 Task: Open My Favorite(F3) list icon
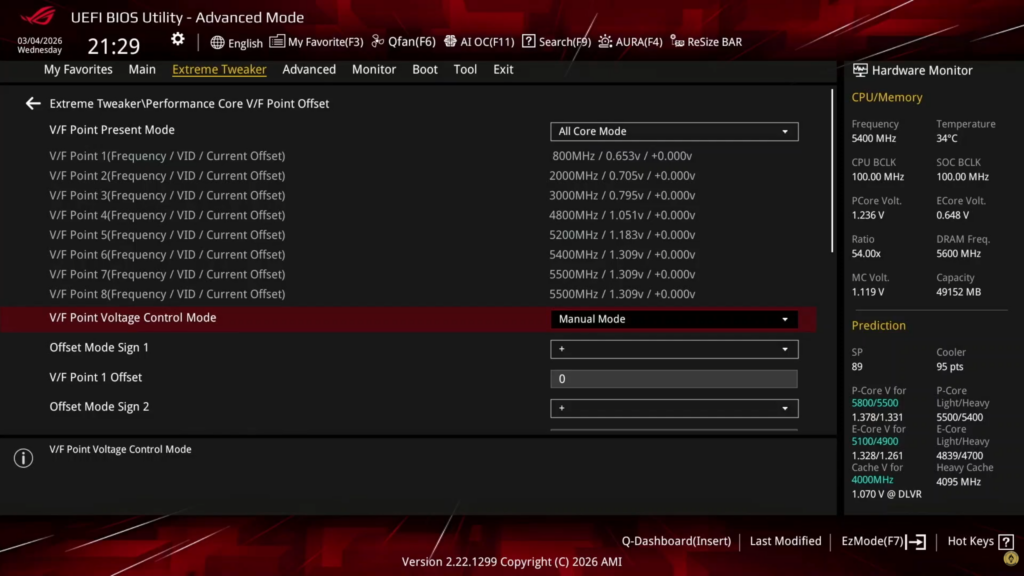pos(277,42)
